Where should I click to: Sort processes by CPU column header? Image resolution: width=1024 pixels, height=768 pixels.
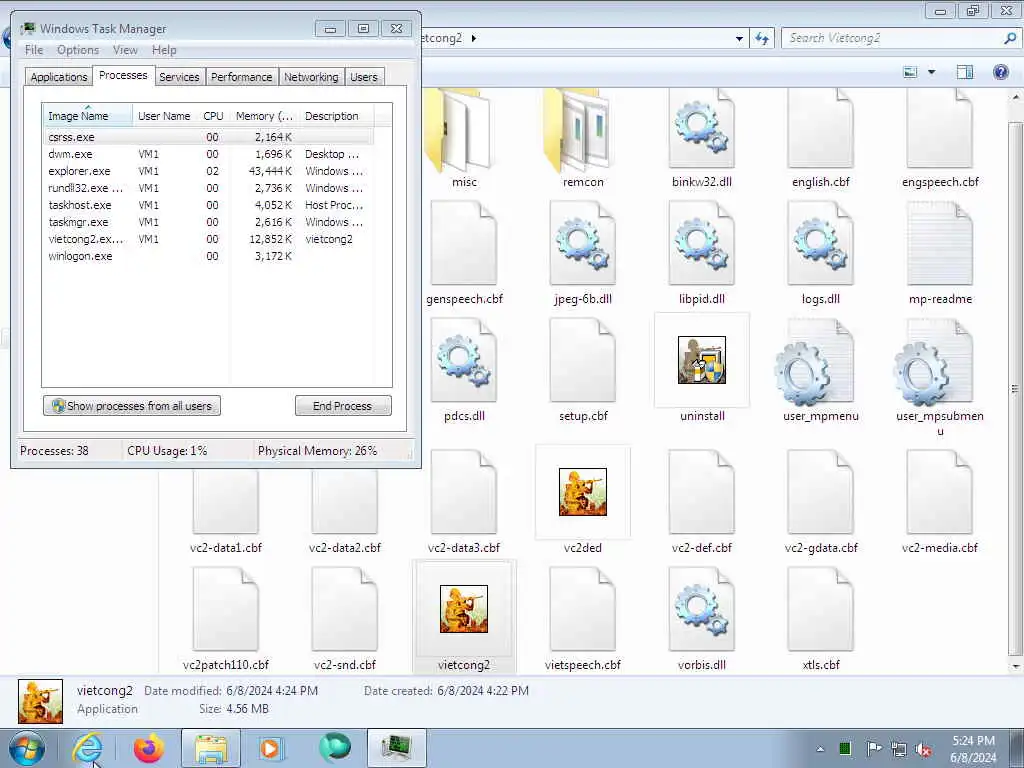pos(214,116)
